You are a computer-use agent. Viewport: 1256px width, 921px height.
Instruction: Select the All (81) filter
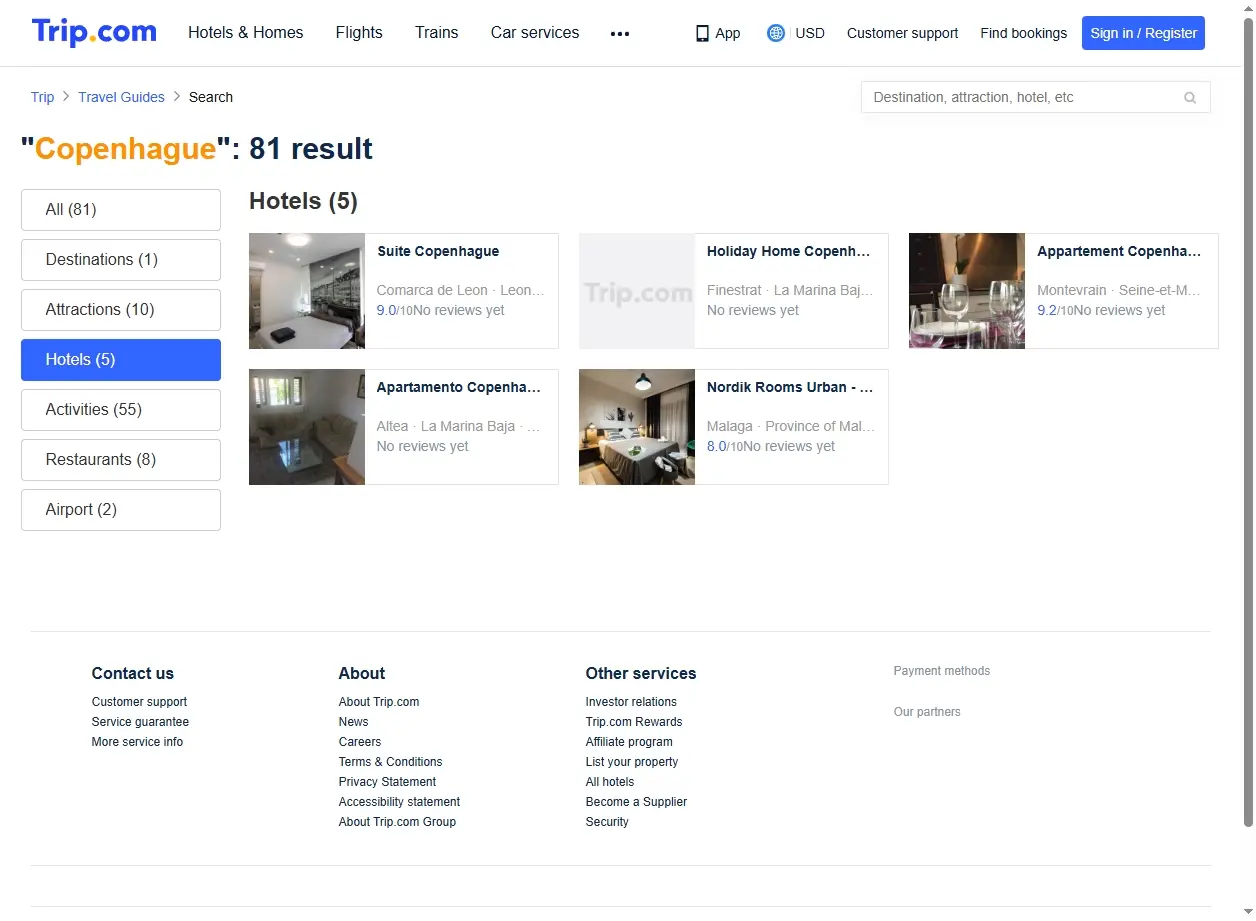121,210
